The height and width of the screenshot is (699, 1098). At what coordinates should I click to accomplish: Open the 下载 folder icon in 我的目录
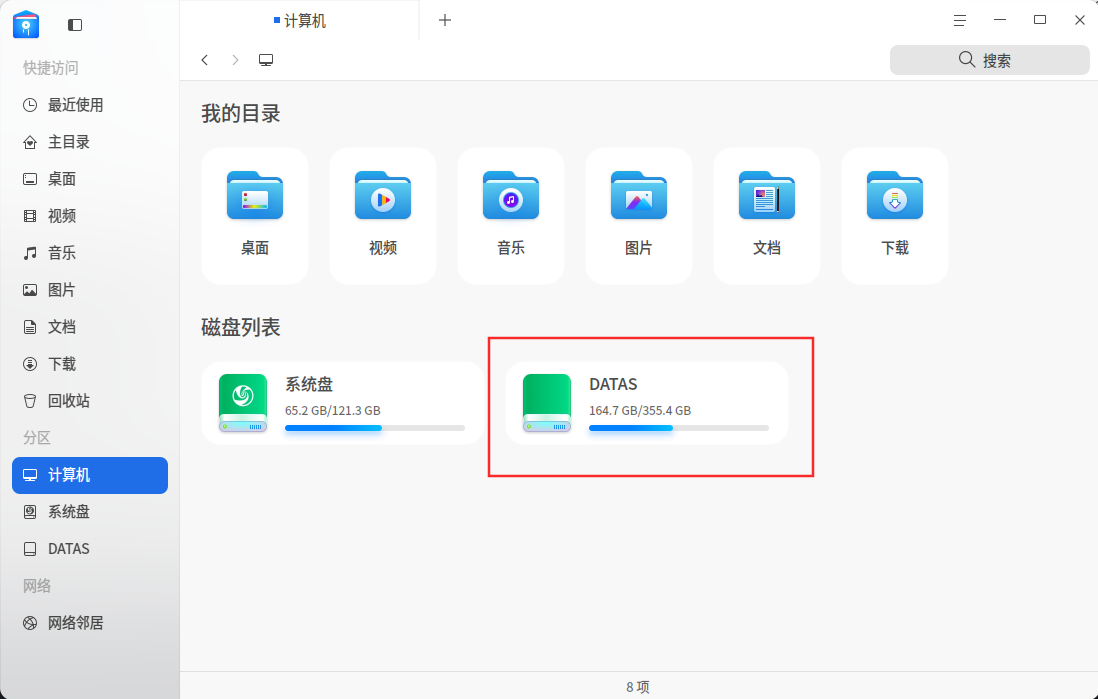click(x=895, y=196)
